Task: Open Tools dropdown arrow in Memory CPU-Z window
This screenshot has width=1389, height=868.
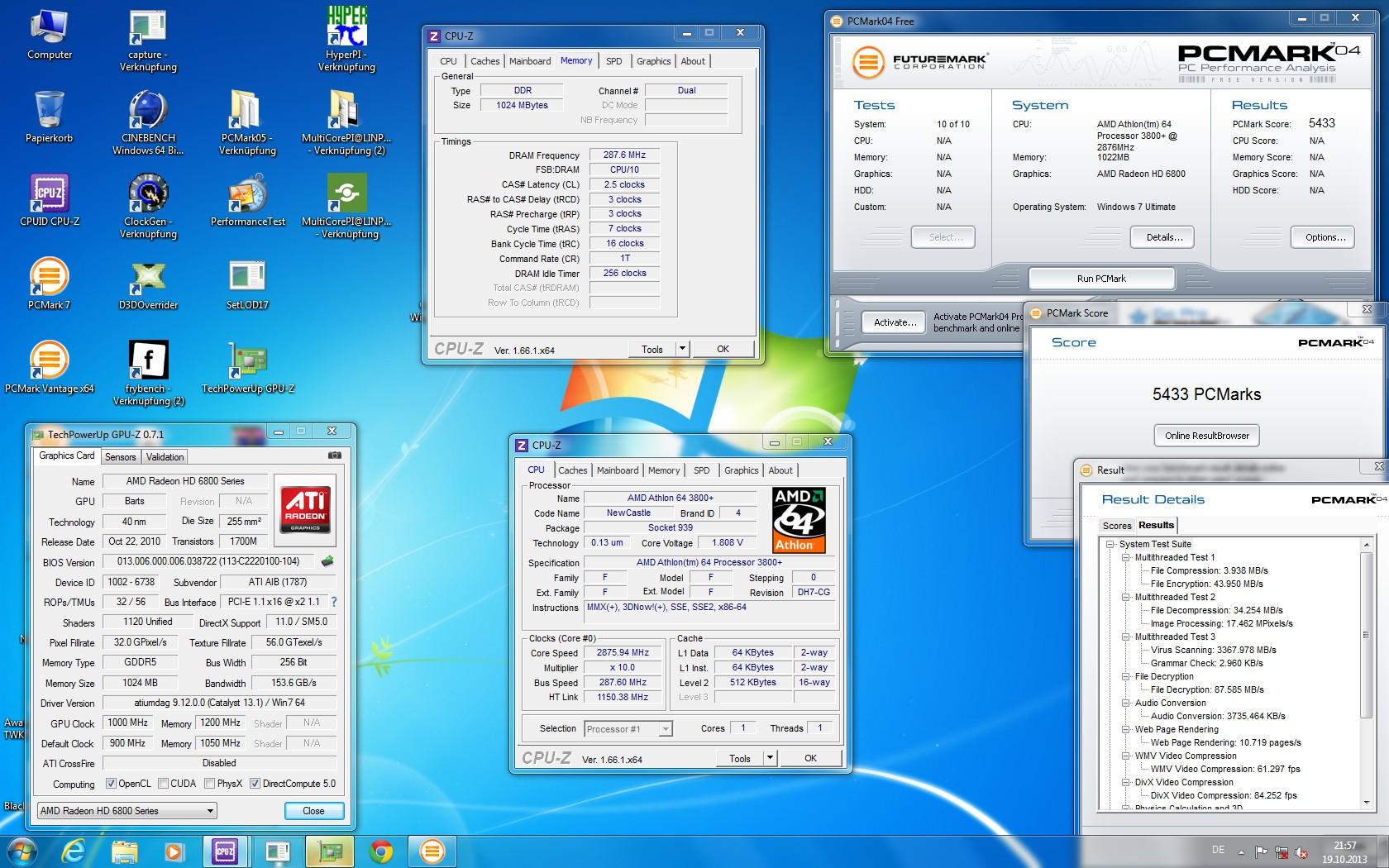Action: (x=682, y=349)
